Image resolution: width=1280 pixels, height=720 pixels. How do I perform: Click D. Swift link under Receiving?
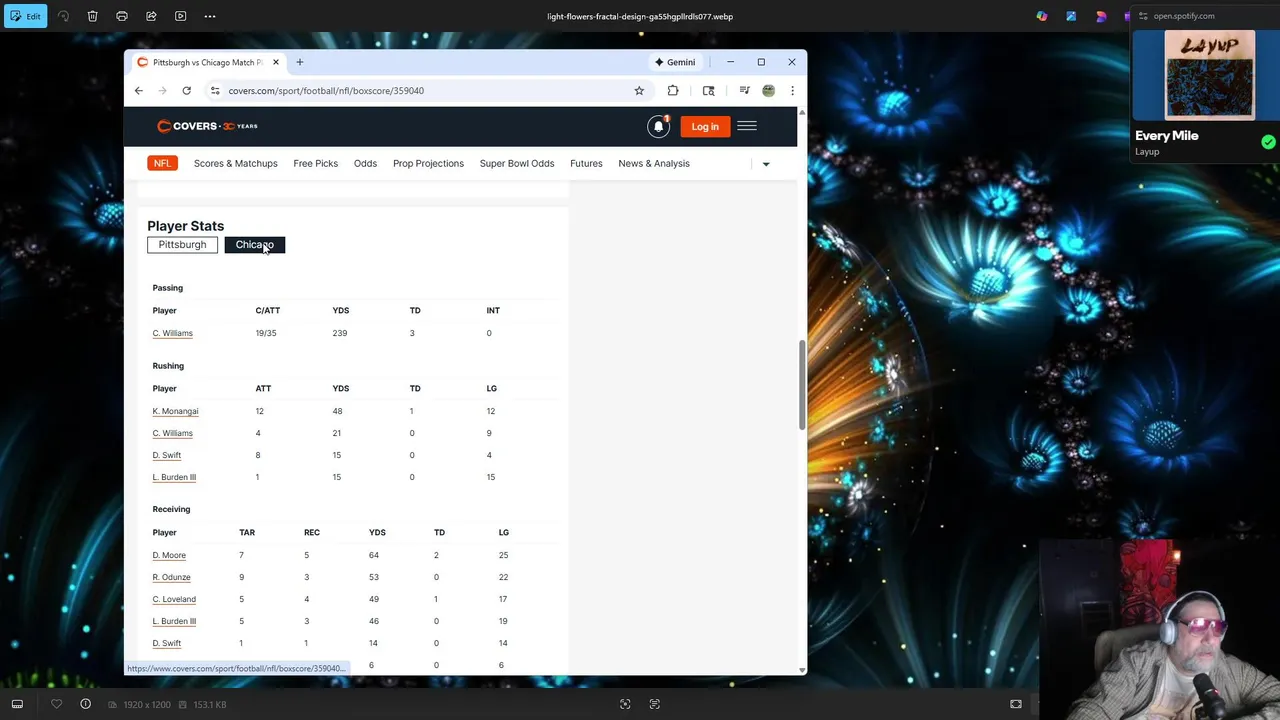(x=167, y=643)
